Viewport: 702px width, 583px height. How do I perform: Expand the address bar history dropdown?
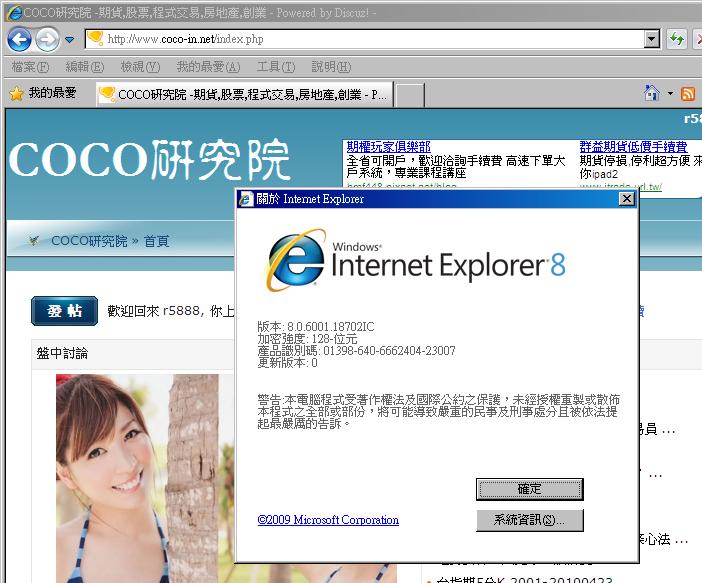click(652, 39)
